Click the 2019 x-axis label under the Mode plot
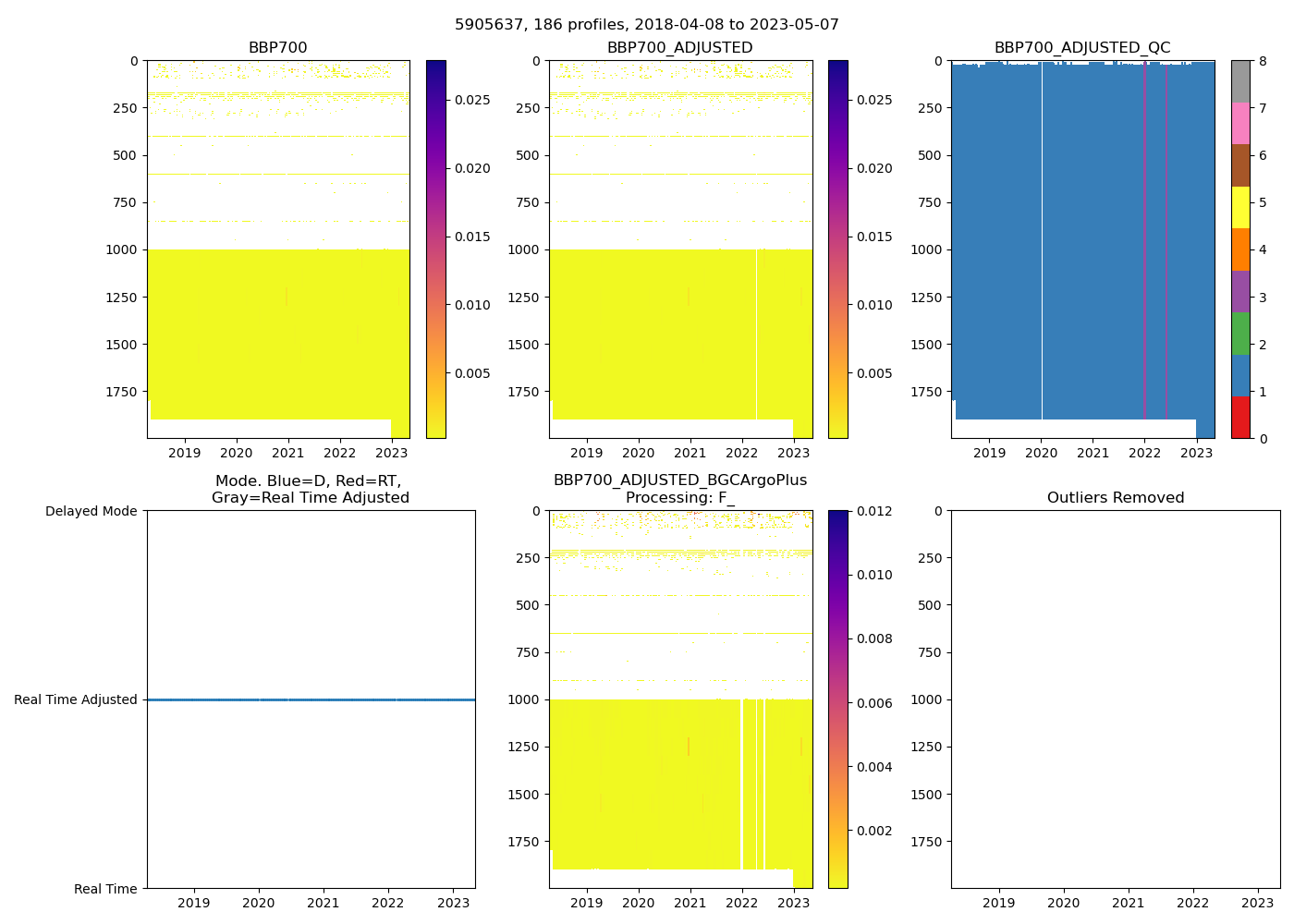 193,904
